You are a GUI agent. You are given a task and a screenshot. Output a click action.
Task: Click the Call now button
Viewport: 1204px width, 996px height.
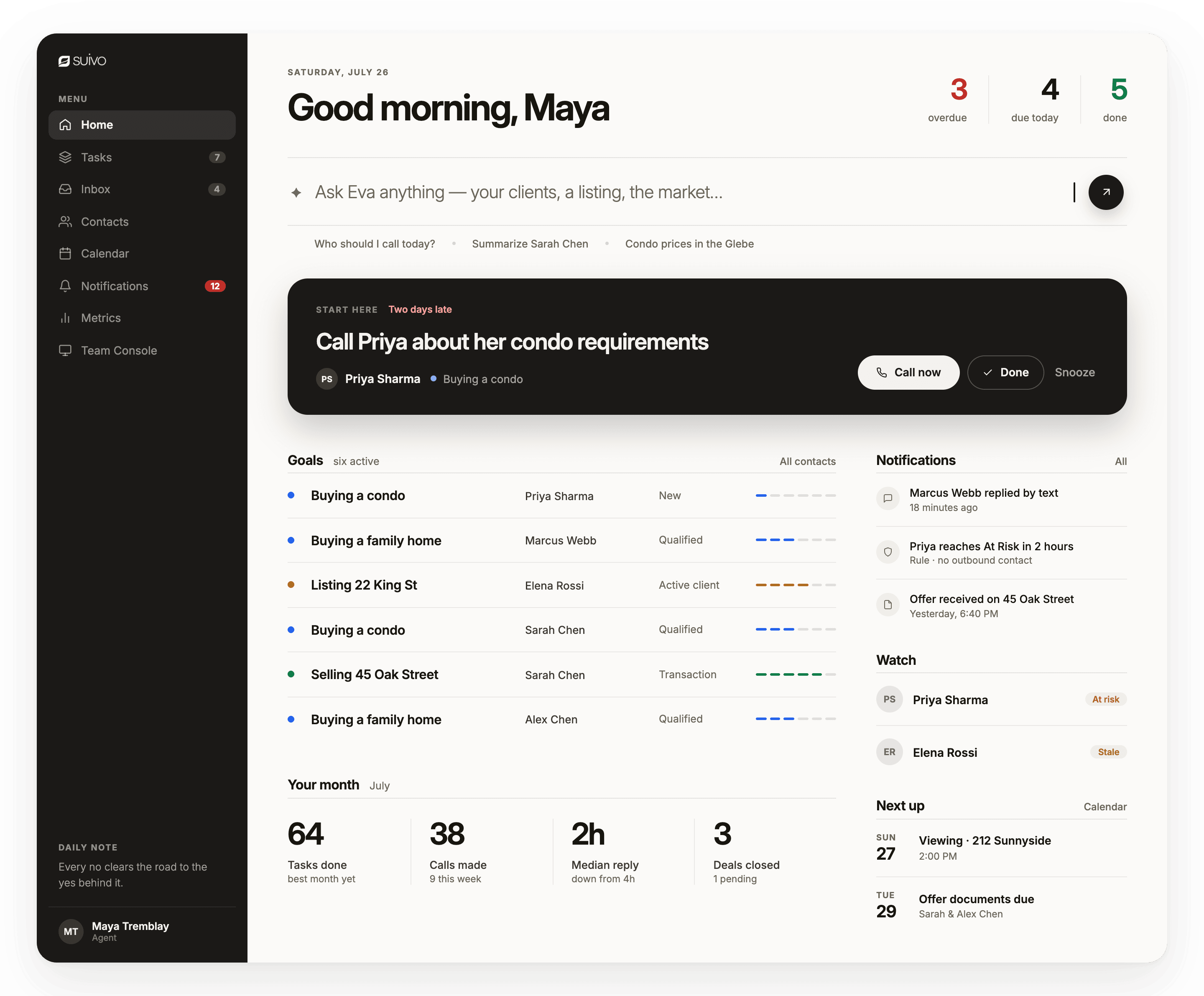908,372
